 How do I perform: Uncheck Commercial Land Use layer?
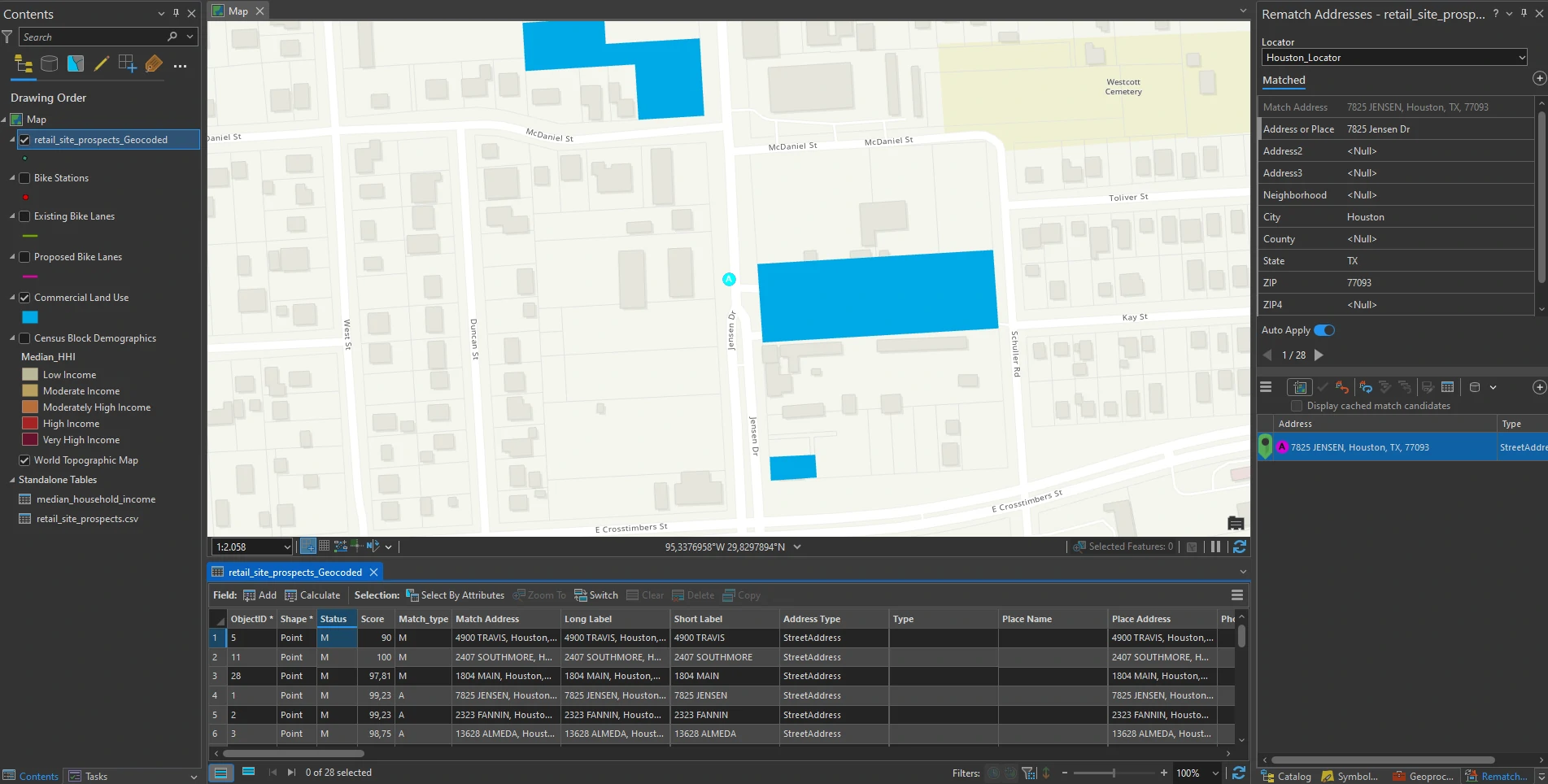pyautogui.click(x=24, y=298)
